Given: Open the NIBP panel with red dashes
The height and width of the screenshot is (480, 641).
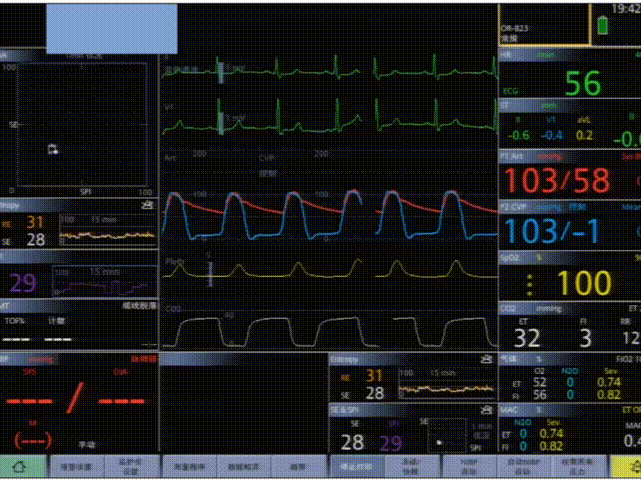Looking at the screenshot, I should [79, 402].
